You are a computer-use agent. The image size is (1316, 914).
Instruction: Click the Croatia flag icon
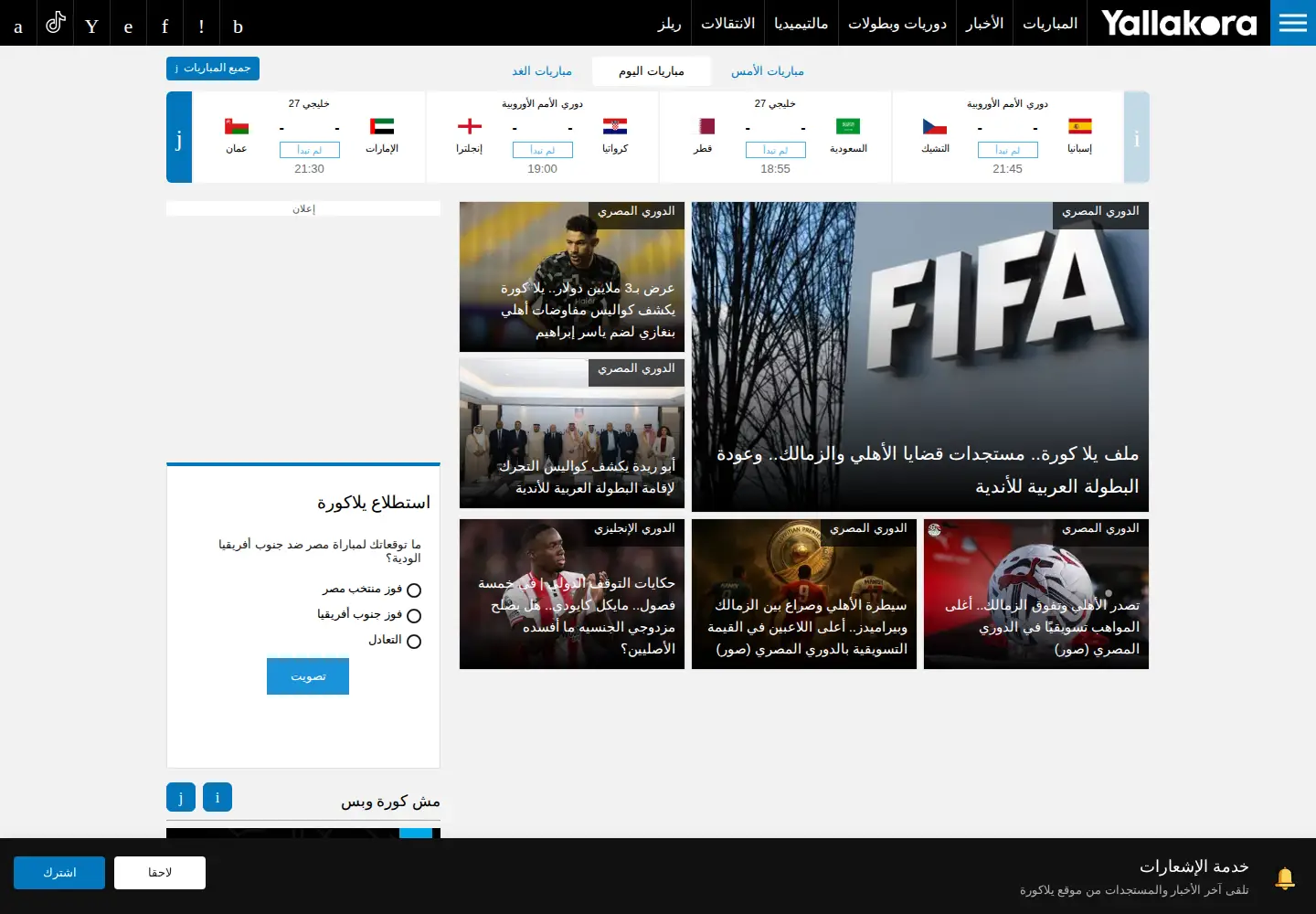click(x=615, y=126)
